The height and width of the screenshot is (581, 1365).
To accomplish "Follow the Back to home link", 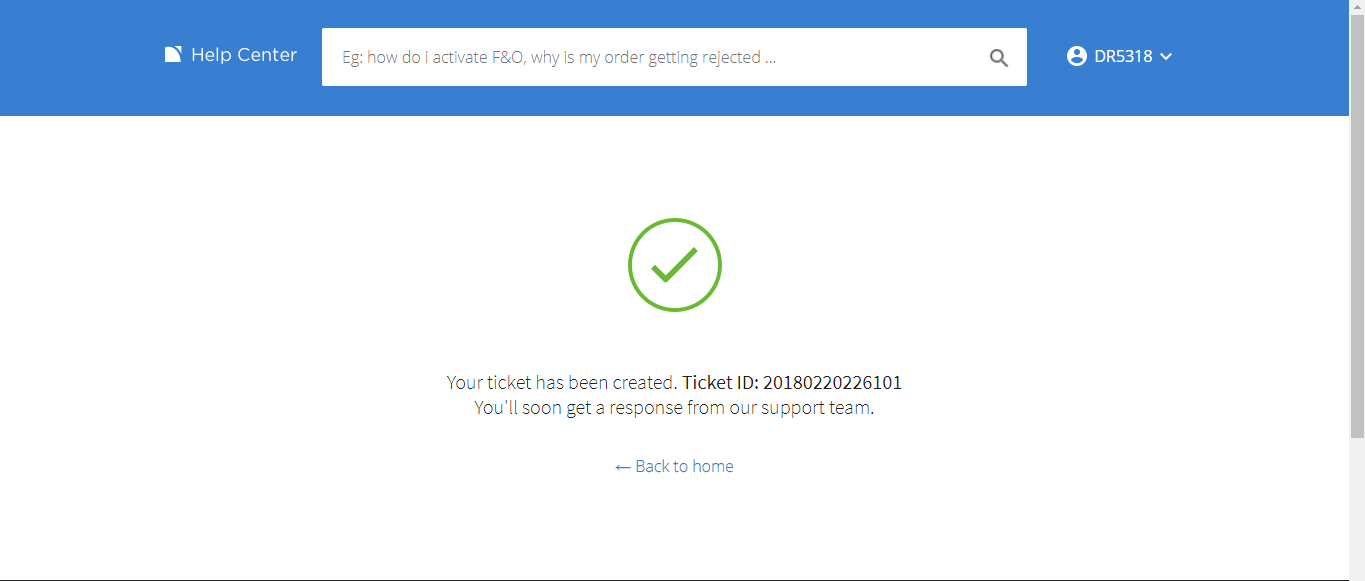I will [674, 466].
